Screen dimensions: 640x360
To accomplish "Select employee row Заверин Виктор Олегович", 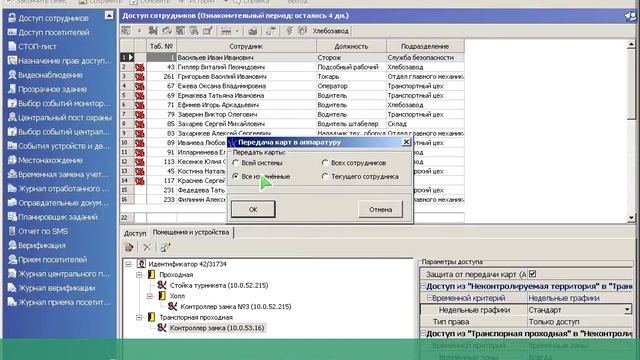I will [292, 115].
